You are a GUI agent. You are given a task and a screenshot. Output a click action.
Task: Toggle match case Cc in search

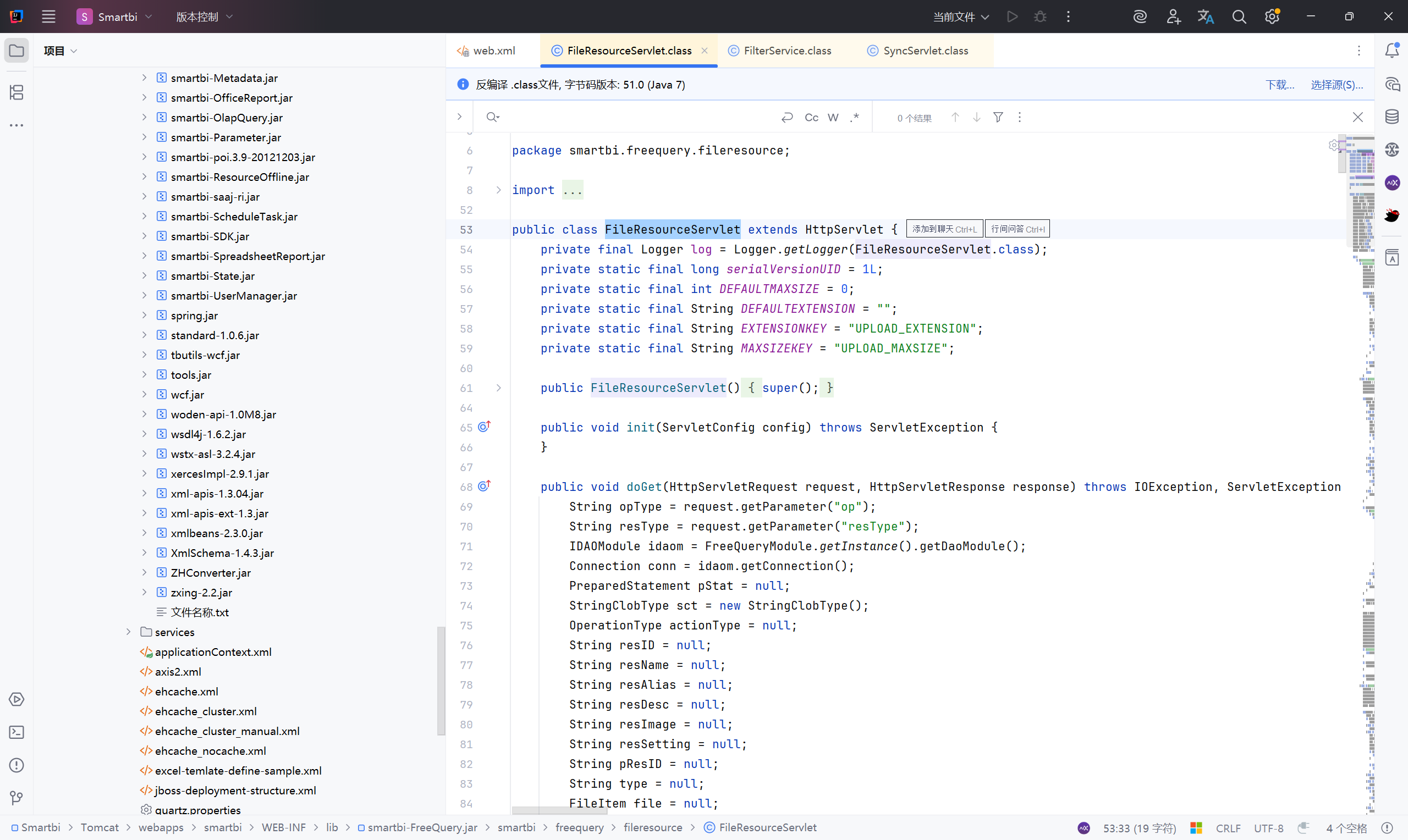[811, 117]
